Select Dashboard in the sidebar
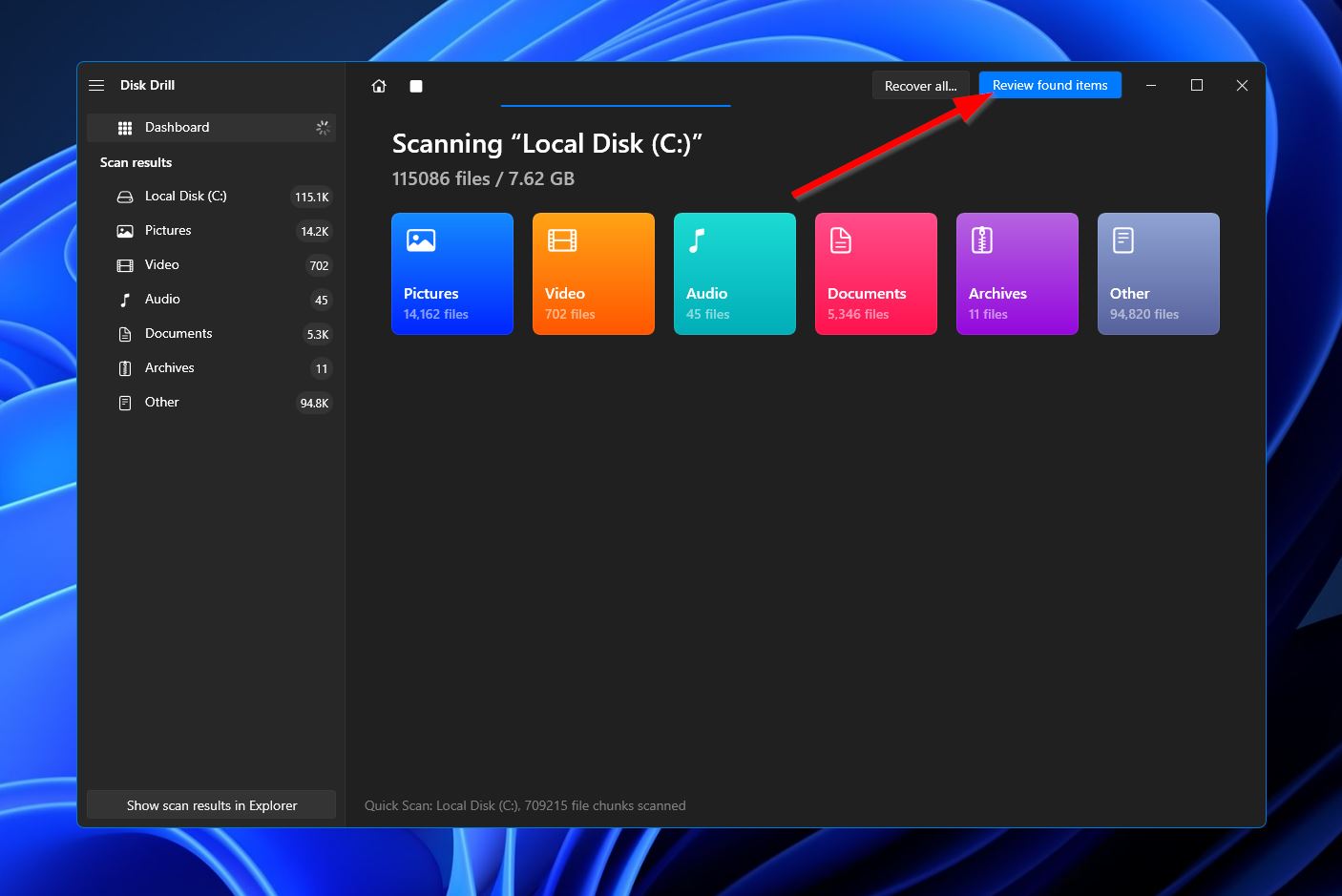 [178, 127]
